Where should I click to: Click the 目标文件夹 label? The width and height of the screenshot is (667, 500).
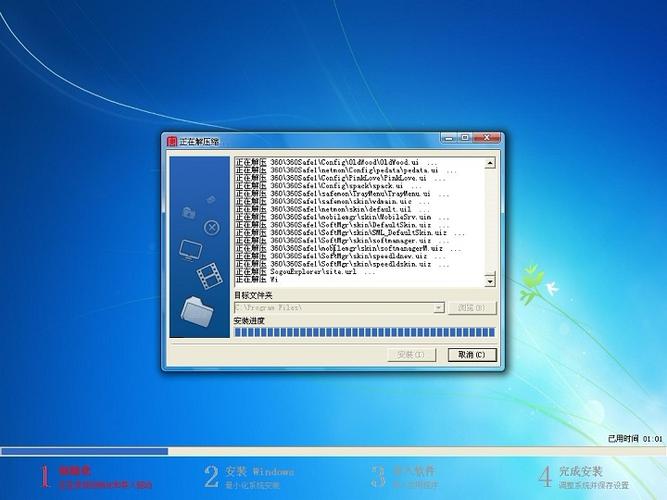tap(253, 295)
